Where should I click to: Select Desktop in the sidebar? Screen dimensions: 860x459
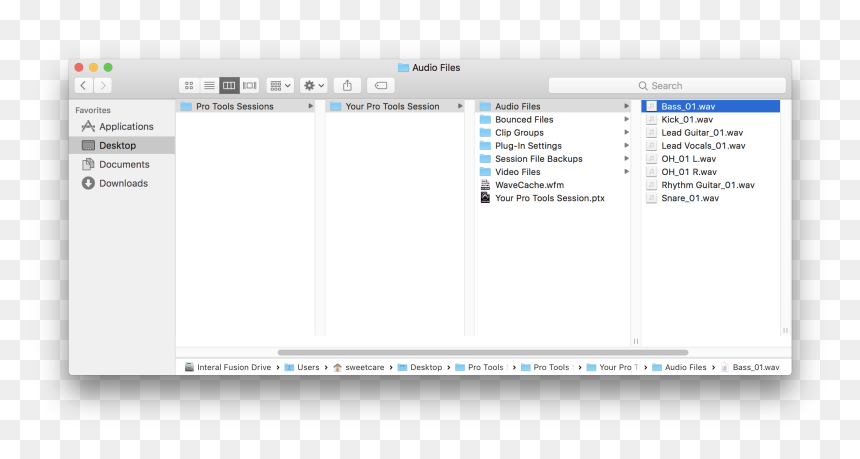point(122,145)
